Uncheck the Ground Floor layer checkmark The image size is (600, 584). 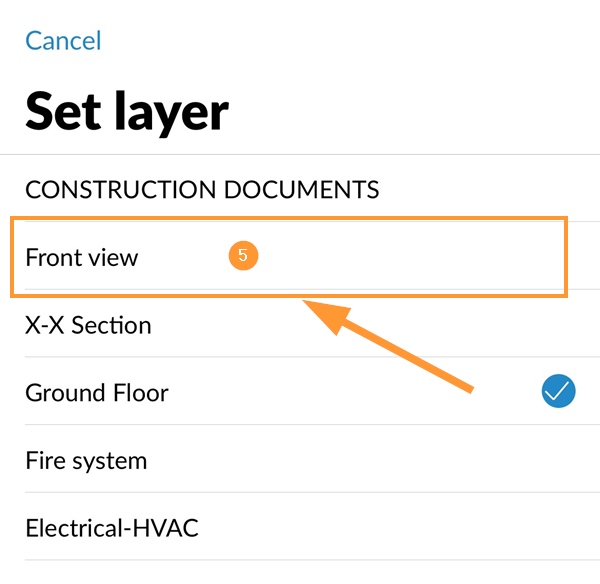coord(558,392)
